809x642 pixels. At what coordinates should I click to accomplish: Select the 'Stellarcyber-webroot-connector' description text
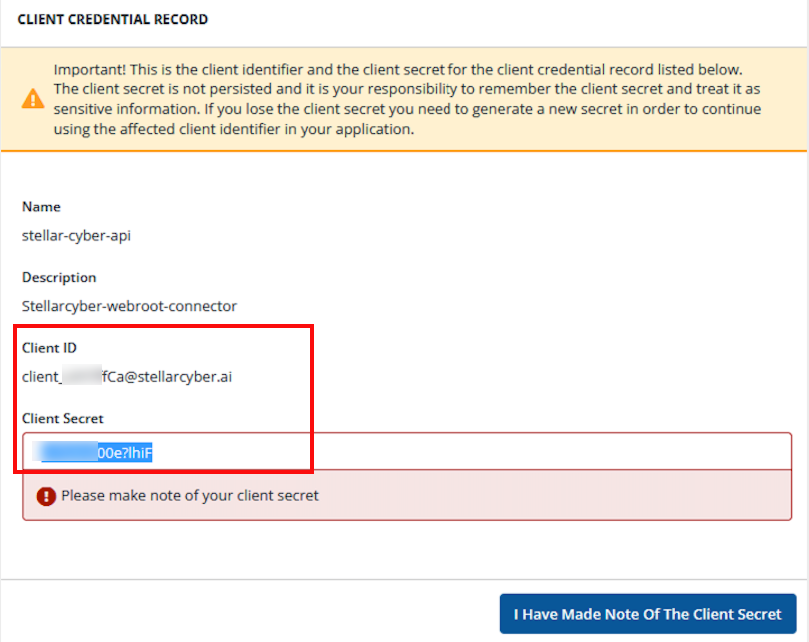coord(129,307)
